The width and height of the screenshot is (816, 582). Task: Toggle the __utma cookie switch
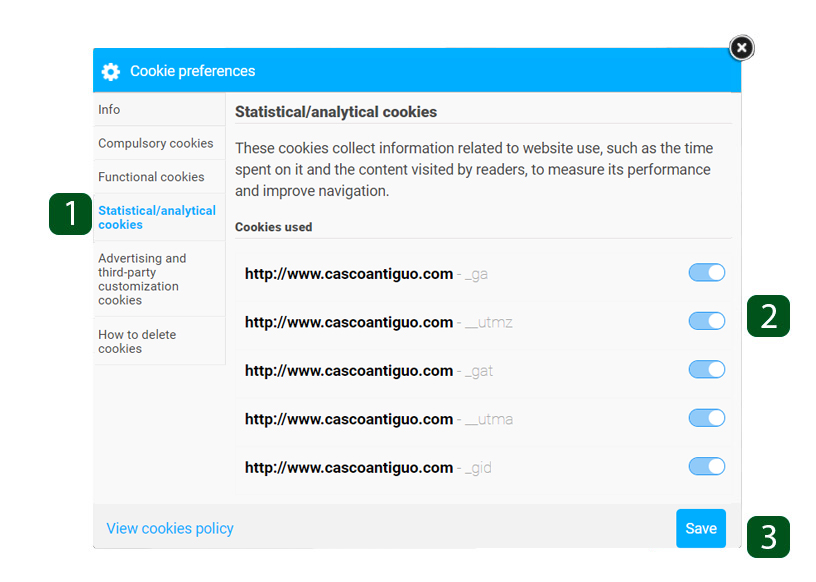707,417
